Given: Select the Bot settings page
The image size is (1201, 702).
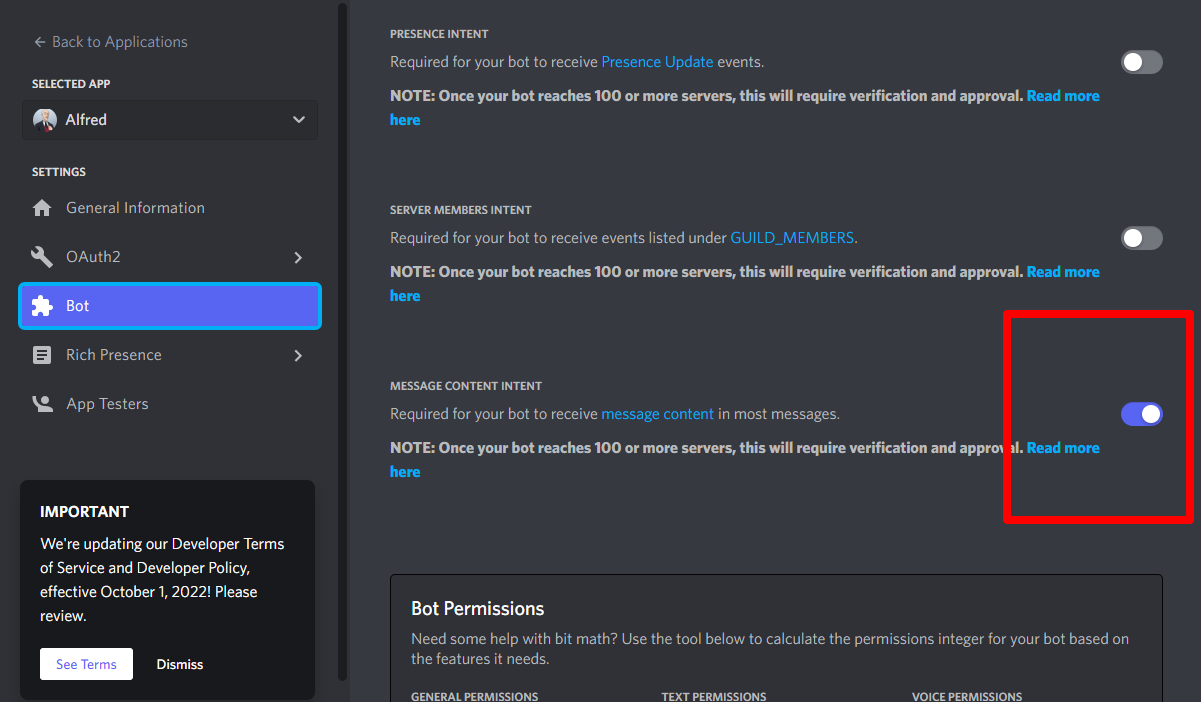Looking at the screenshot, I should tap(170, 306).
